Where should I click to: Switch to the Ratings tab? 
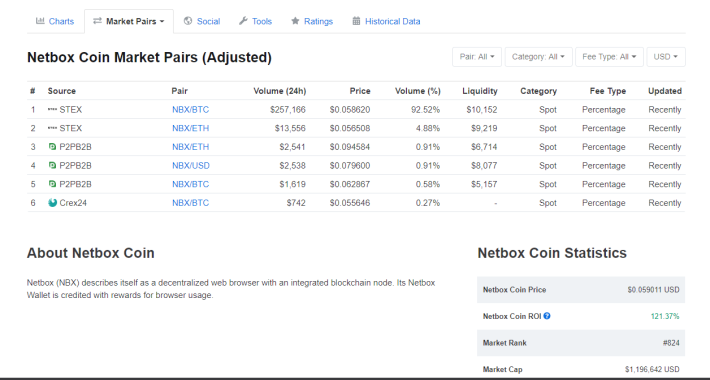(312, 21)
